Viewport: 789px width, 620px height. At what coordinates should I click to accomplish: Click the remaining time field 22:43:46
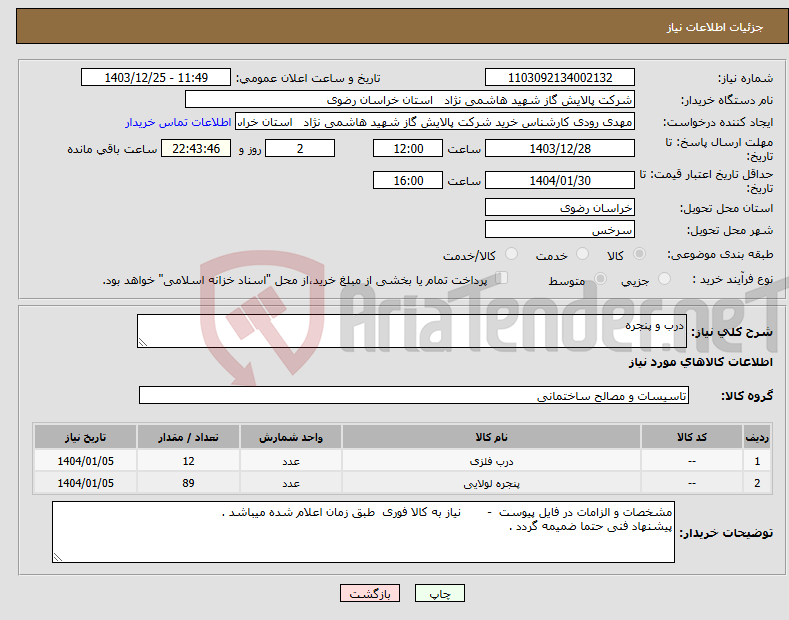coord(196,148)
